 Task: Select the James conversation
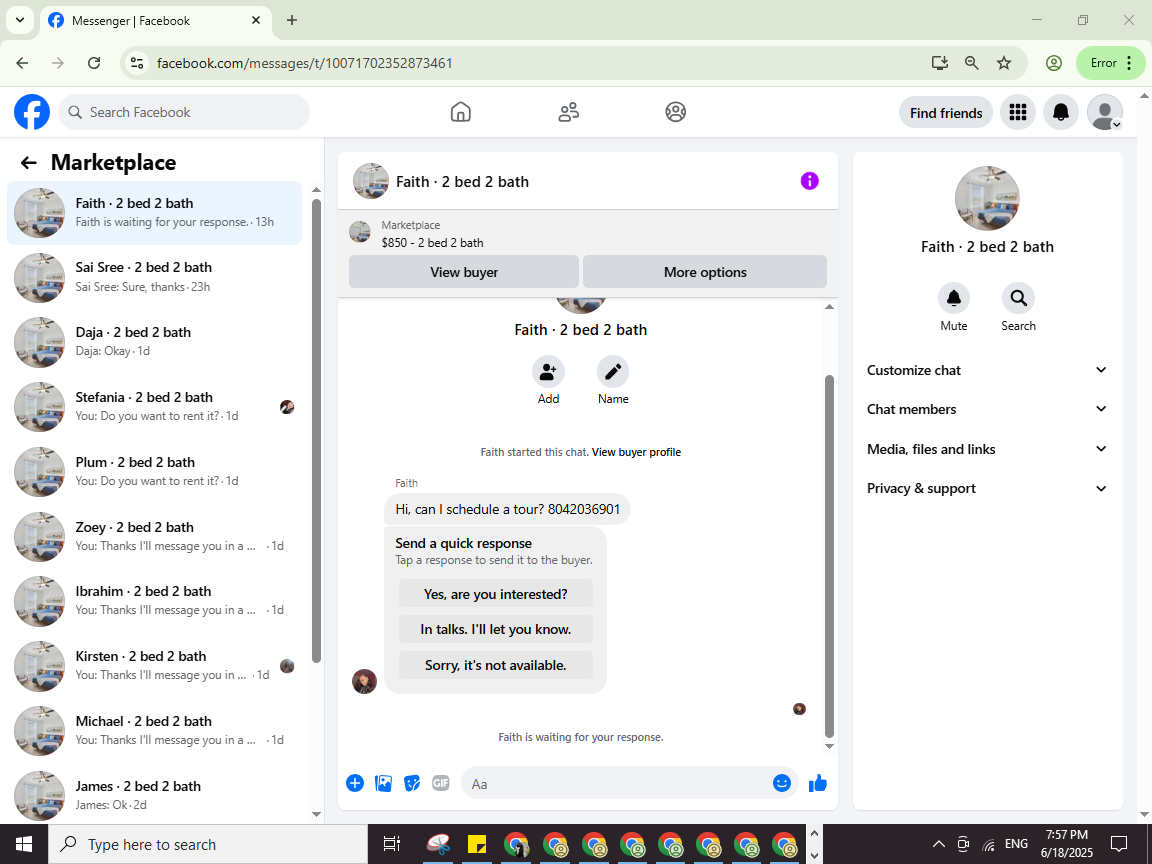(x=154, y=795)
